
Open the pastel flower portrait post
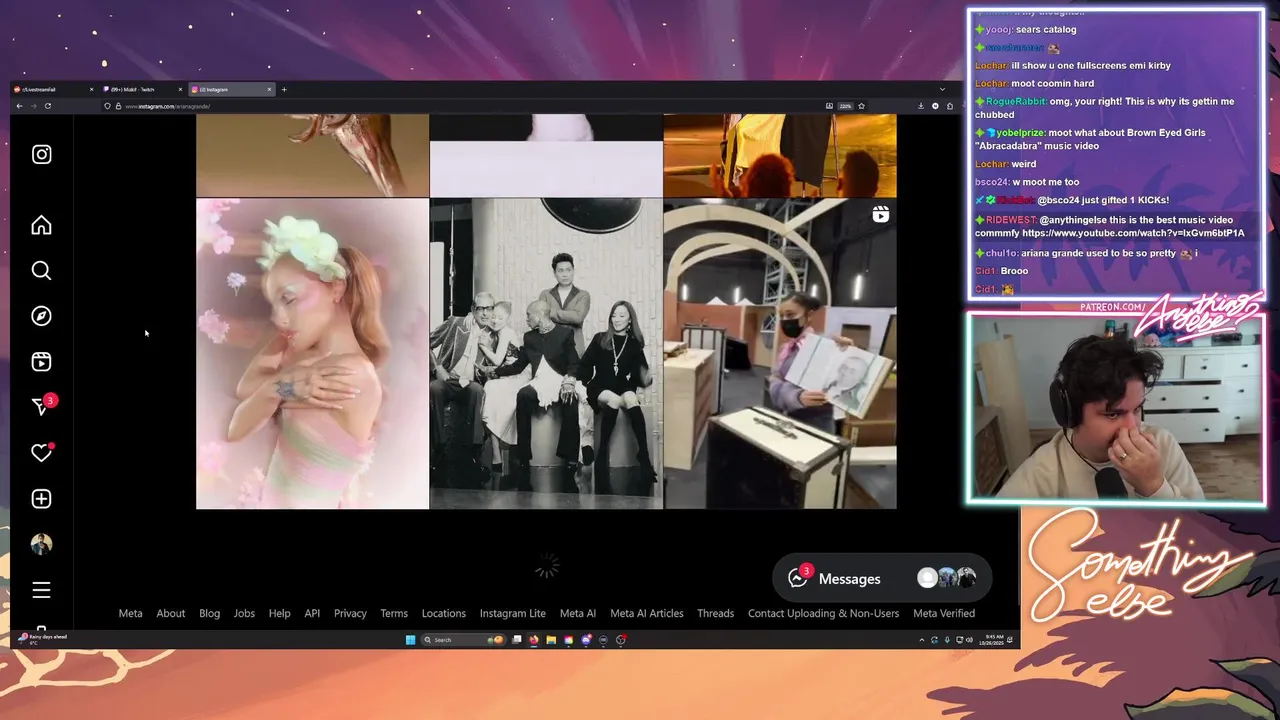312,354
